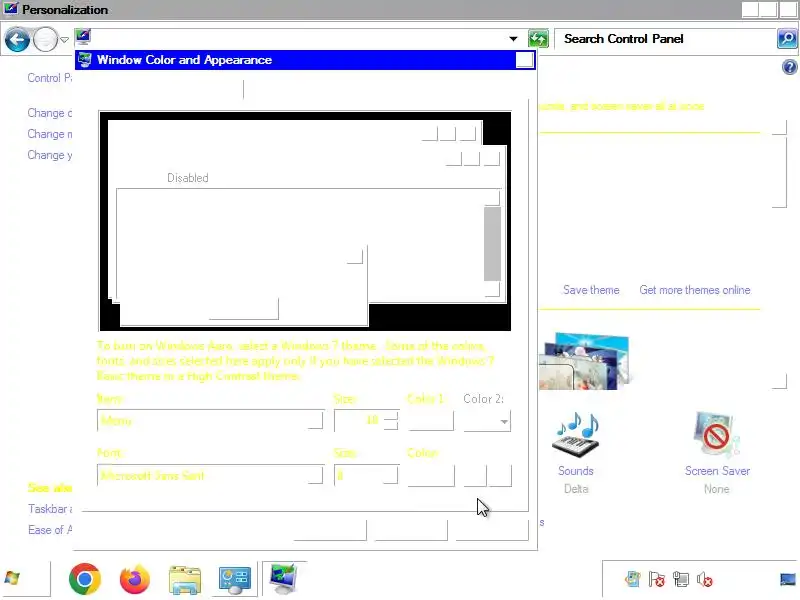This screenshot has height=600, width=800.
Task: Click the preview scrollbar up arrow
Action: (492, 198)
